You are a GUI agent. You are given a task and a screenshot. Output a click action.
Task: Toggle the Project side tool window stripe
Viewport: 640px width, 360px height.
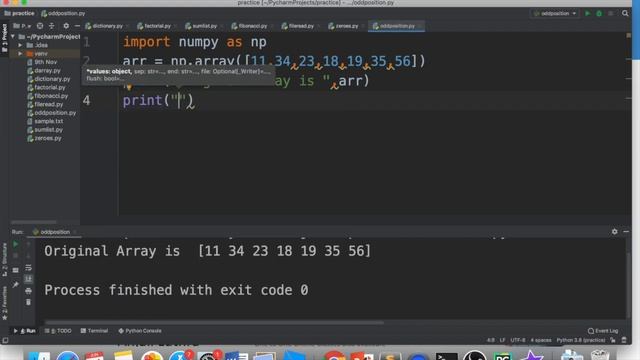(x=4, y=38)
